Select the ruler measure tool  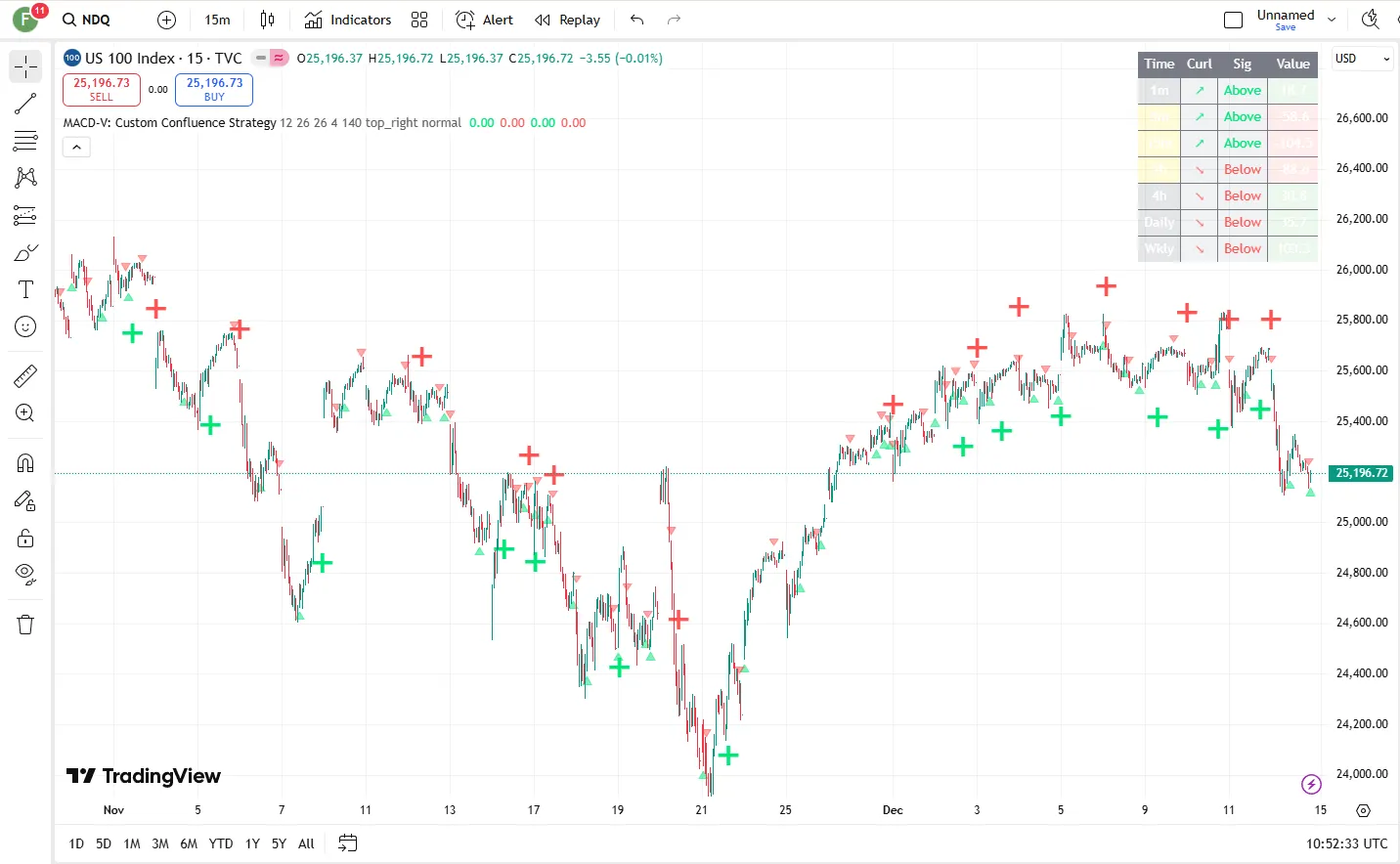[25, 375]
